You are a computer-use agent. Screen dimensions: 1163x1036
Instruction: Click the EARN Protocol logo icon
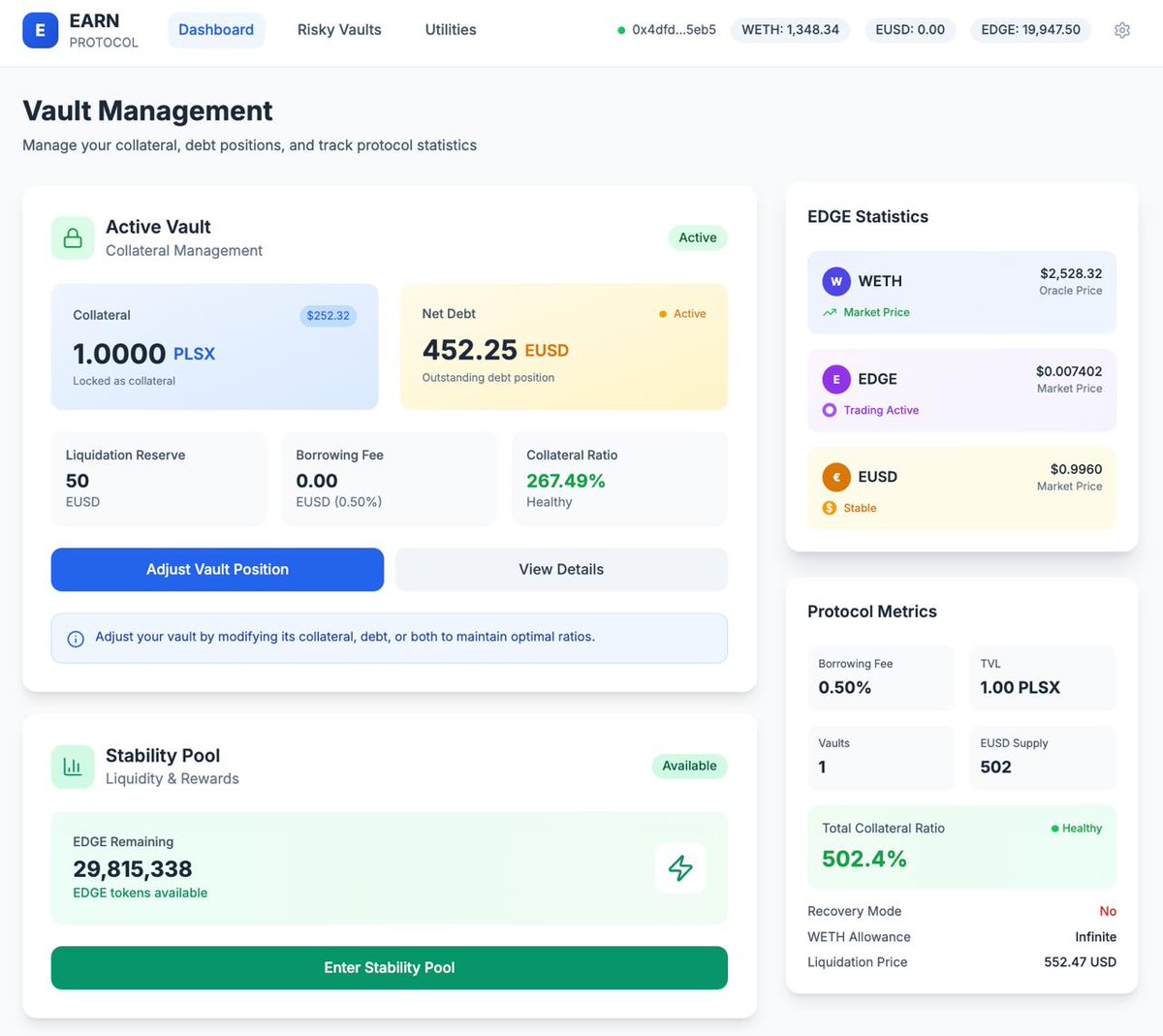[40, 30]
